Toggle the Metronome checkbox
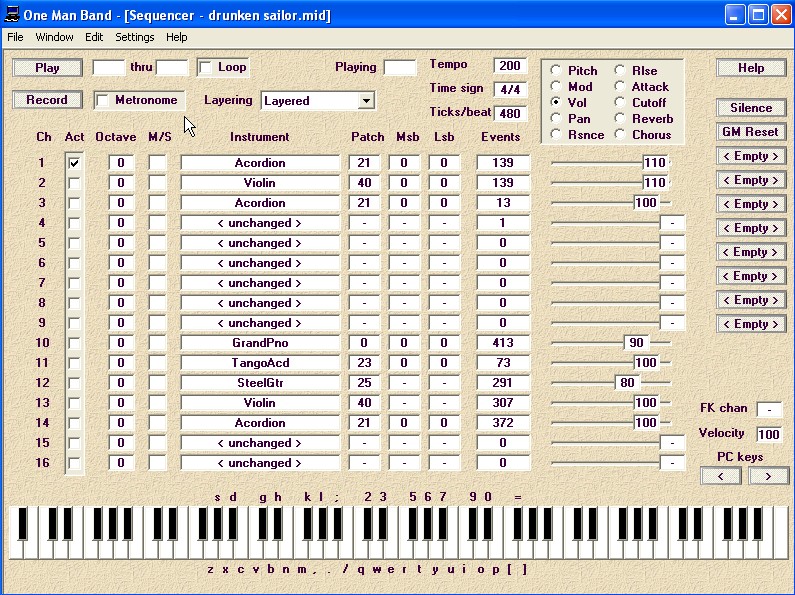The width and height of the screenshot is (795, 595). click(102, 100)
